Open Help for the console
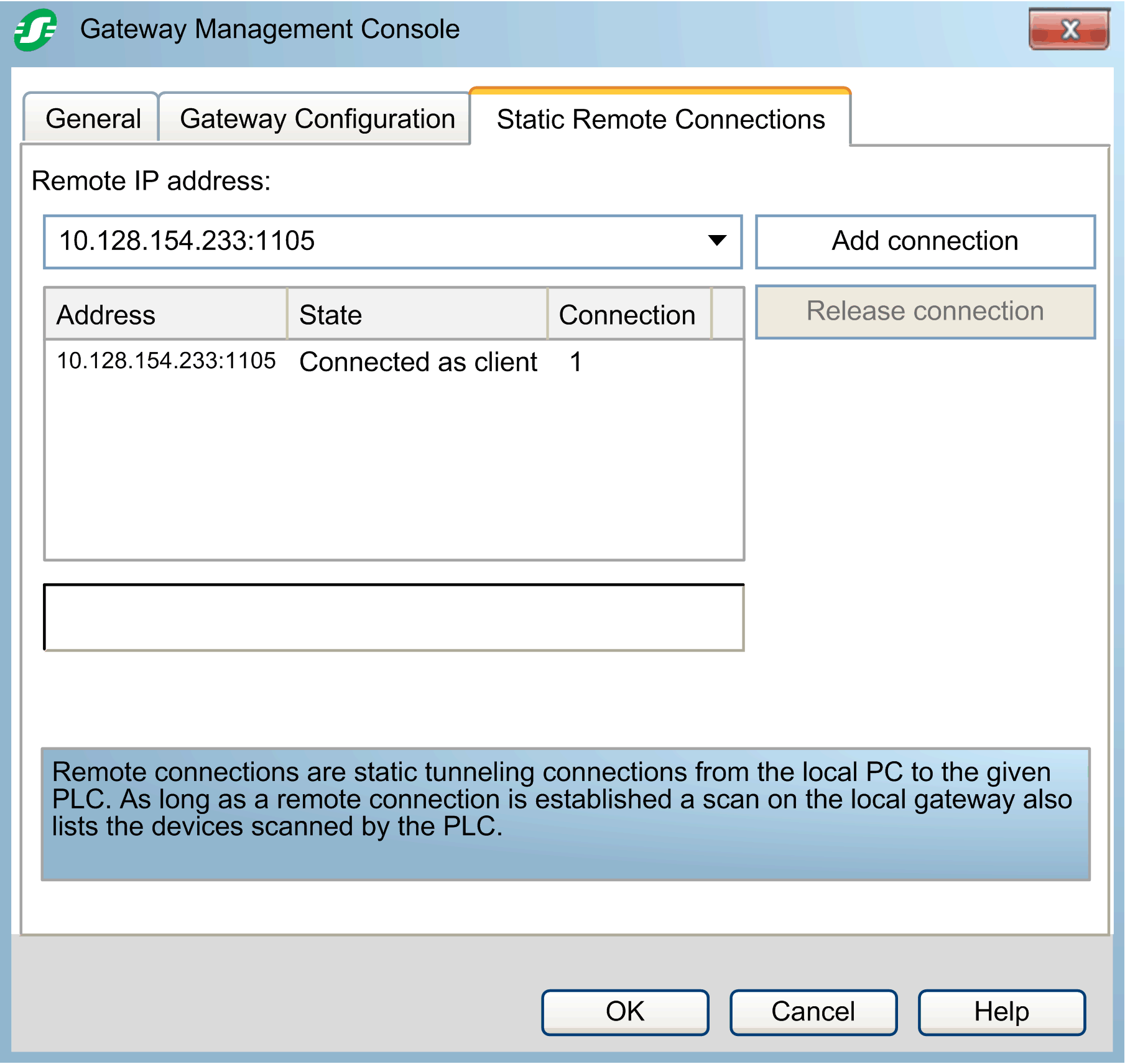 point(1001,1012)
